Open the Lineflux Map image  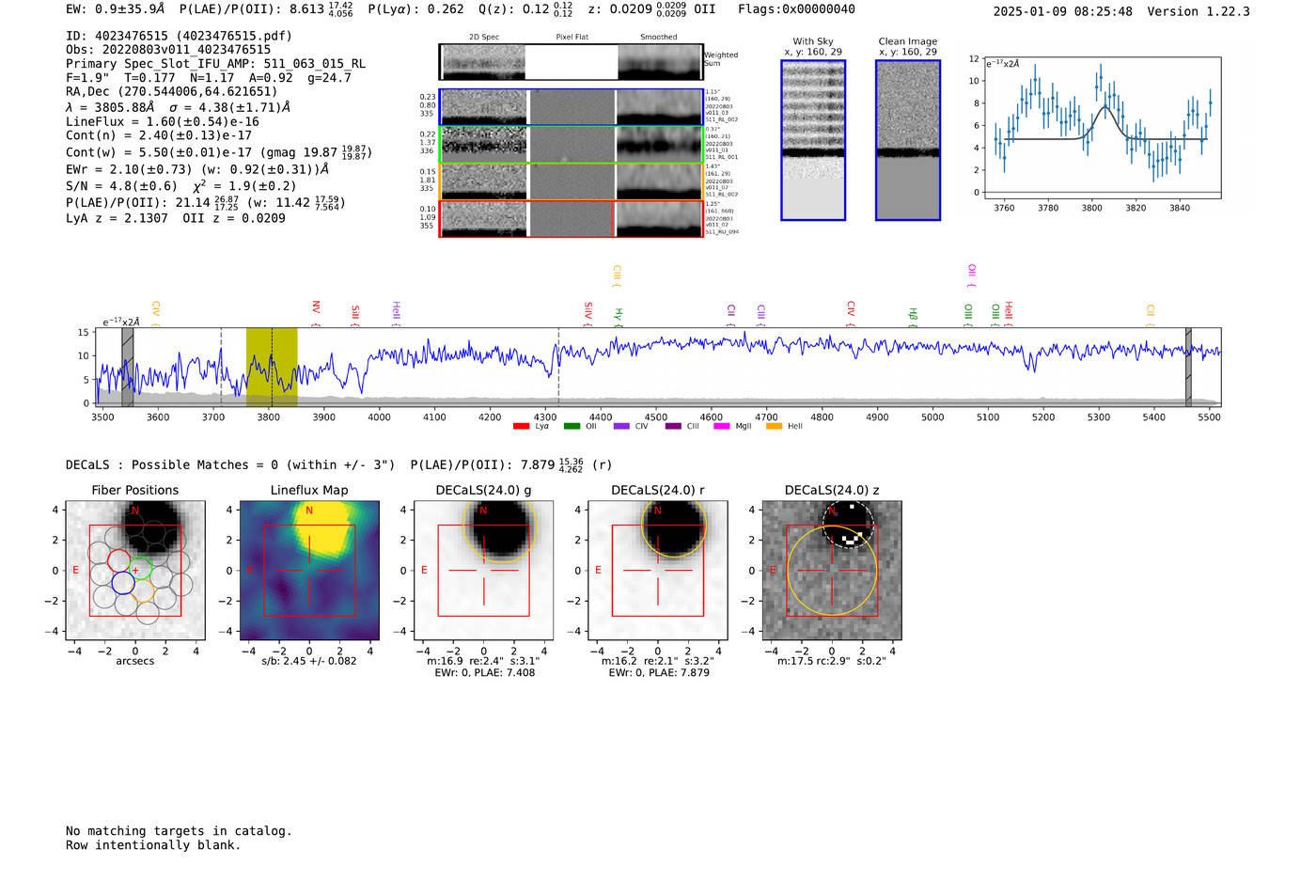309,570
